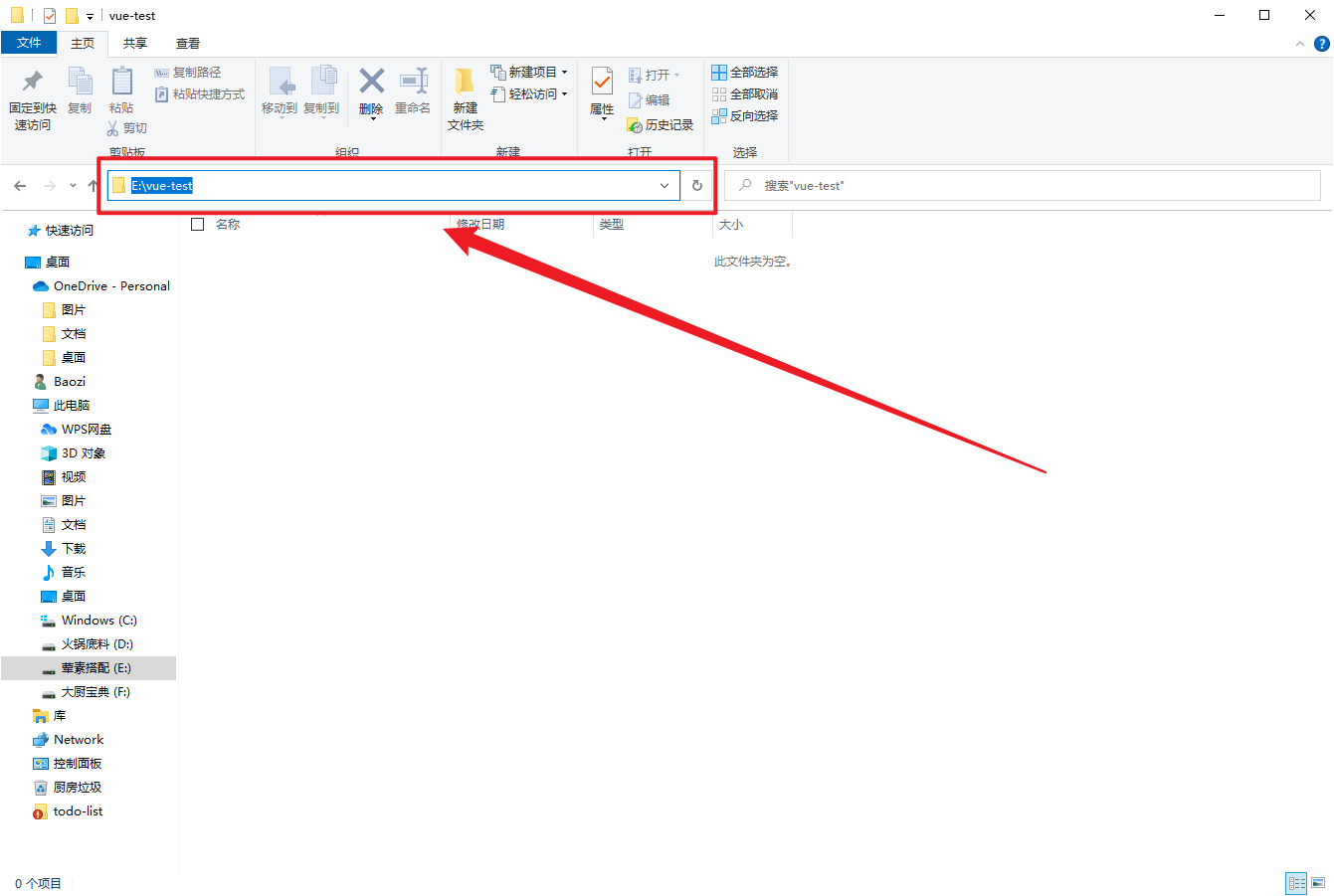Open the 轻松访问 dropdown
Viewport: 1334px width, 896px height.
(x=529, y=94)
